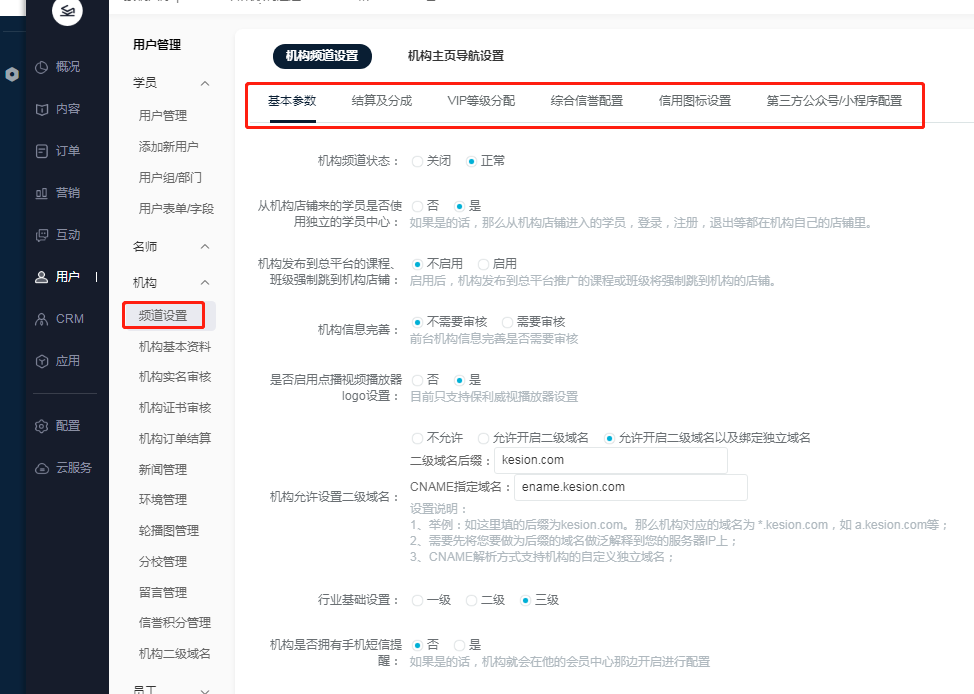Choose 一级 for 行业基础设置

[x=418, y=600]
